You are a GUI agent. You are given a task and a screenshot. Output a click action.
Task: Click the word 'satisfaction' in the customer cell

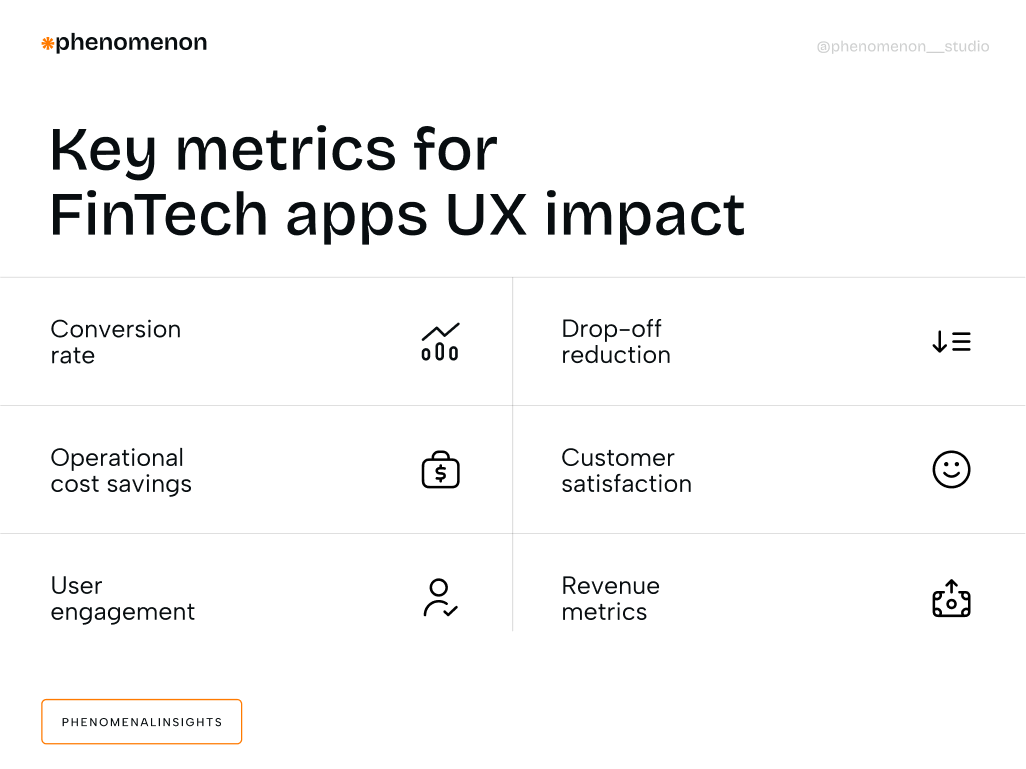626,484
